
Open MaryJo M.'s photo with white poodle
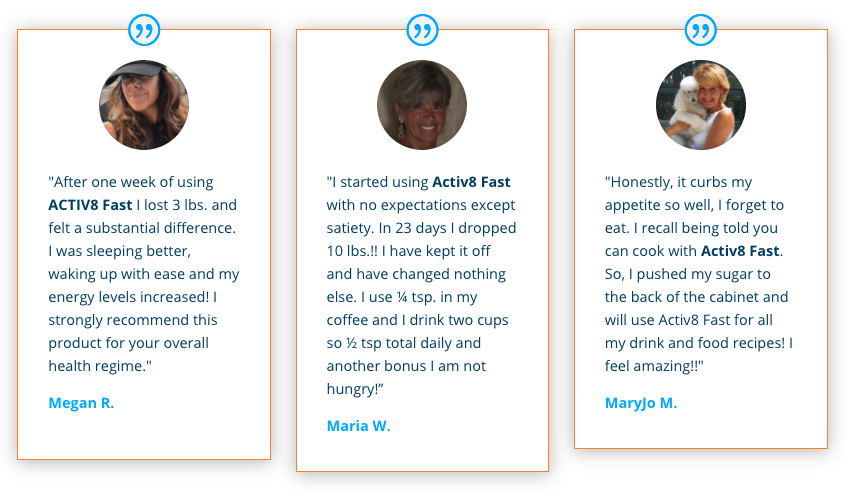point(701,105)
